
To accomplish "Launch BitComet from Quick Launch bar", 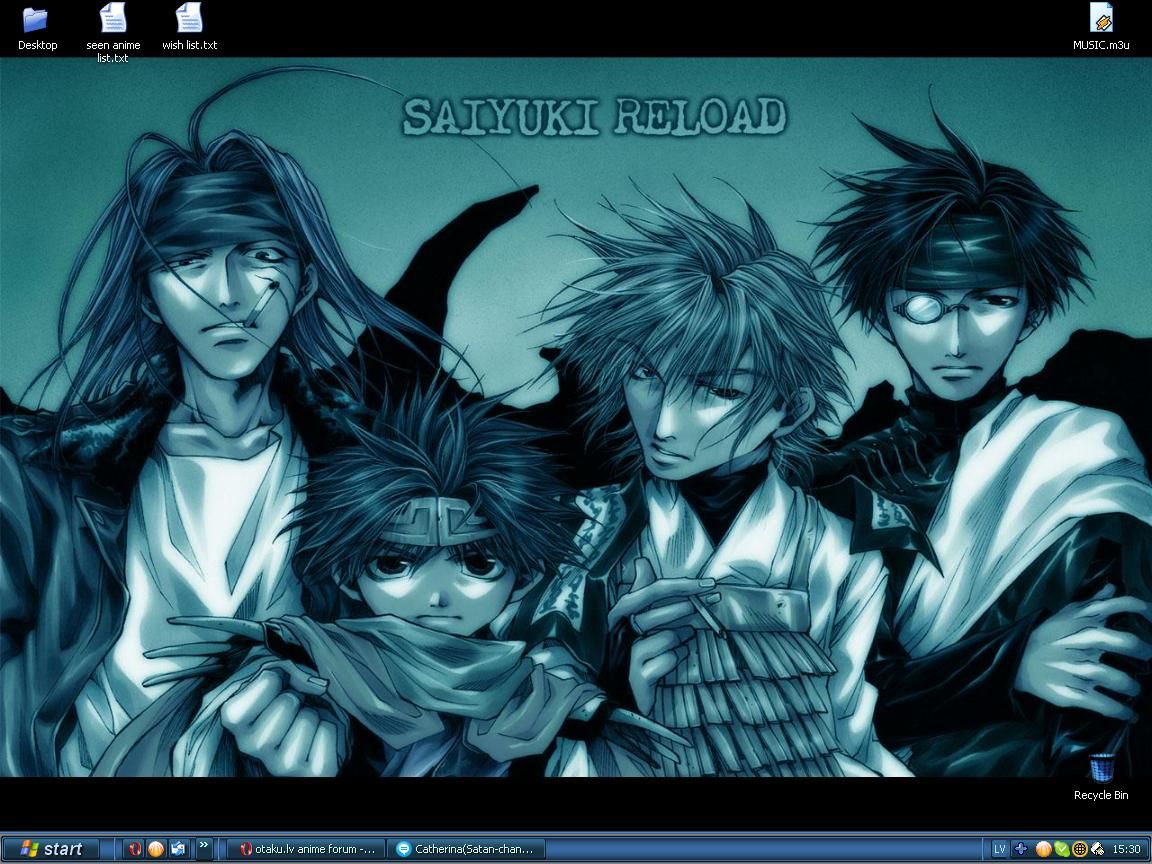I will [x=156, y=849].
